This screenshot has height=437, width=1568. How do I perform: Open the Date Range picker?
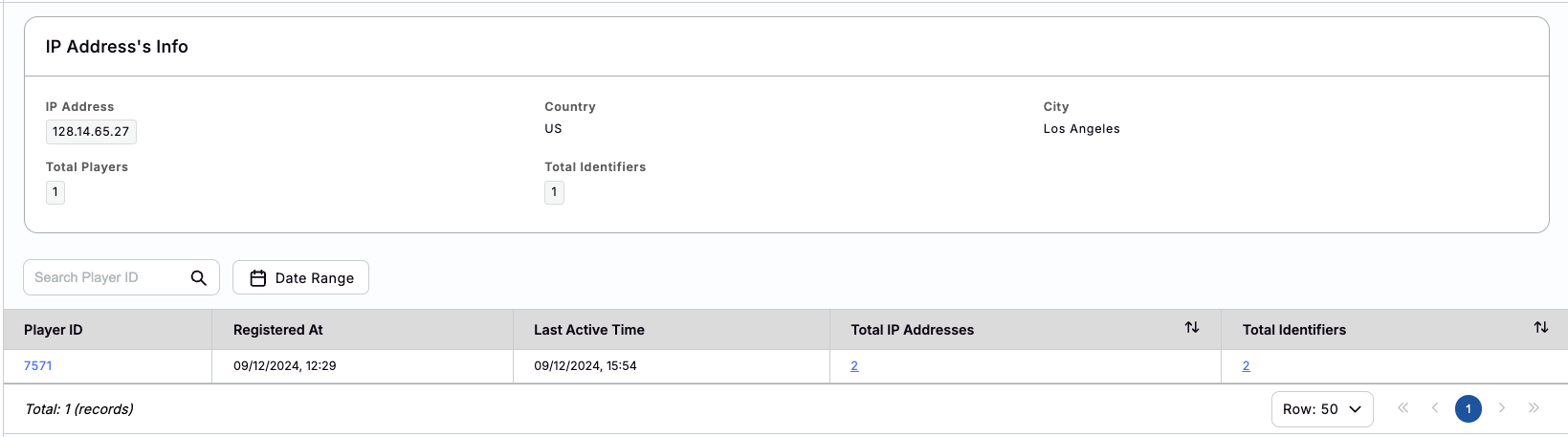tap(300, 278)
